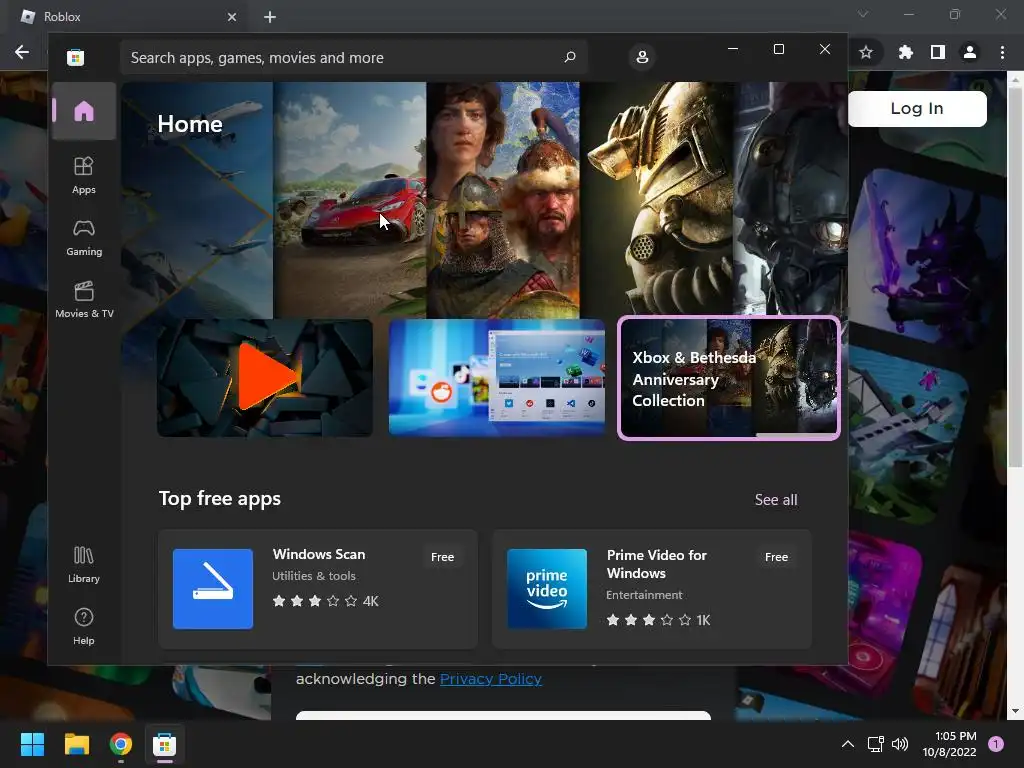
Task: Click the Fallout power armor banner
Action: pos(656,198)
